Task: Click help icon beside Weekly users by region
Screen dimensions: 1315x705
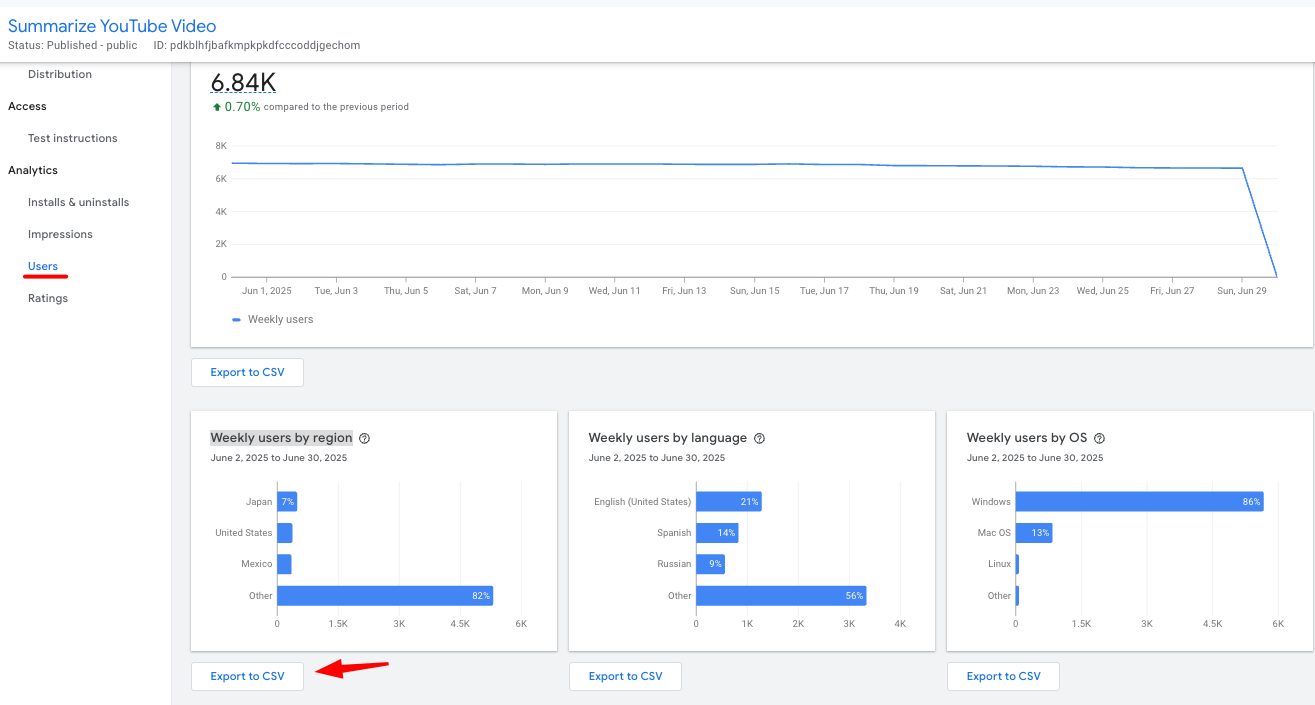Action: pyautogui.click(x=365, y=438)
